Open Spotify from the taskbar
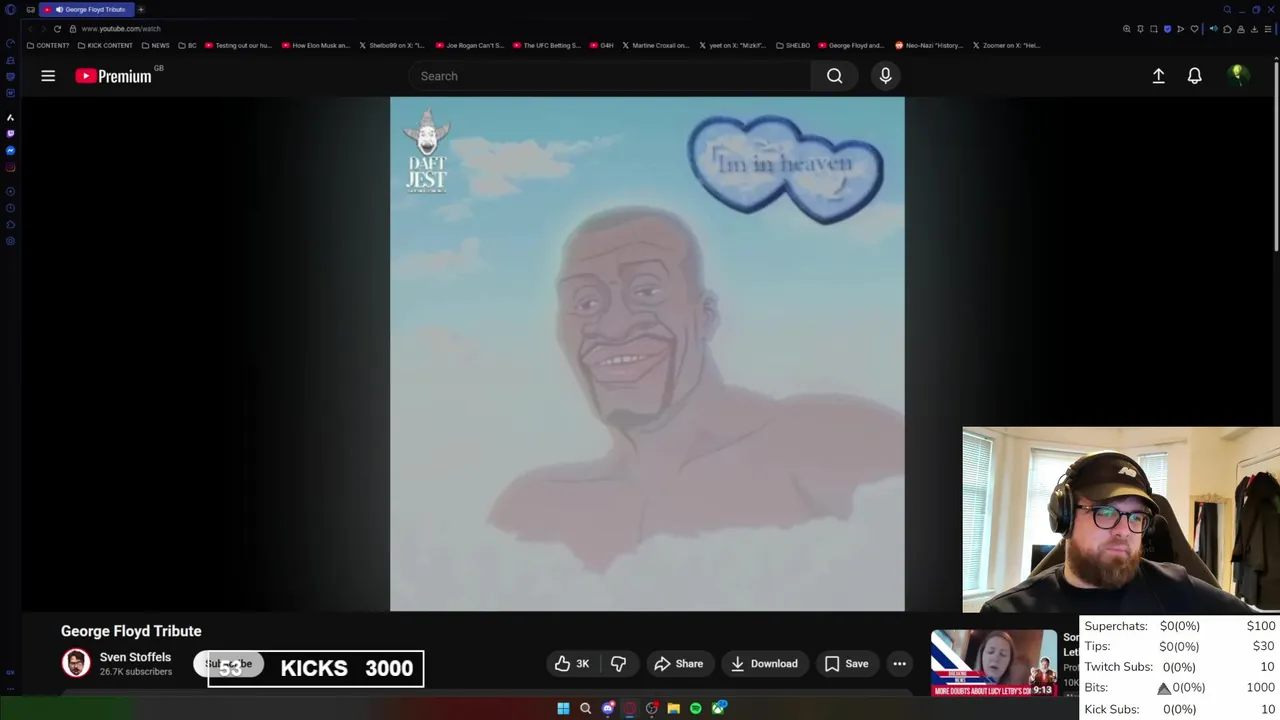 click(x=696, y=708)
